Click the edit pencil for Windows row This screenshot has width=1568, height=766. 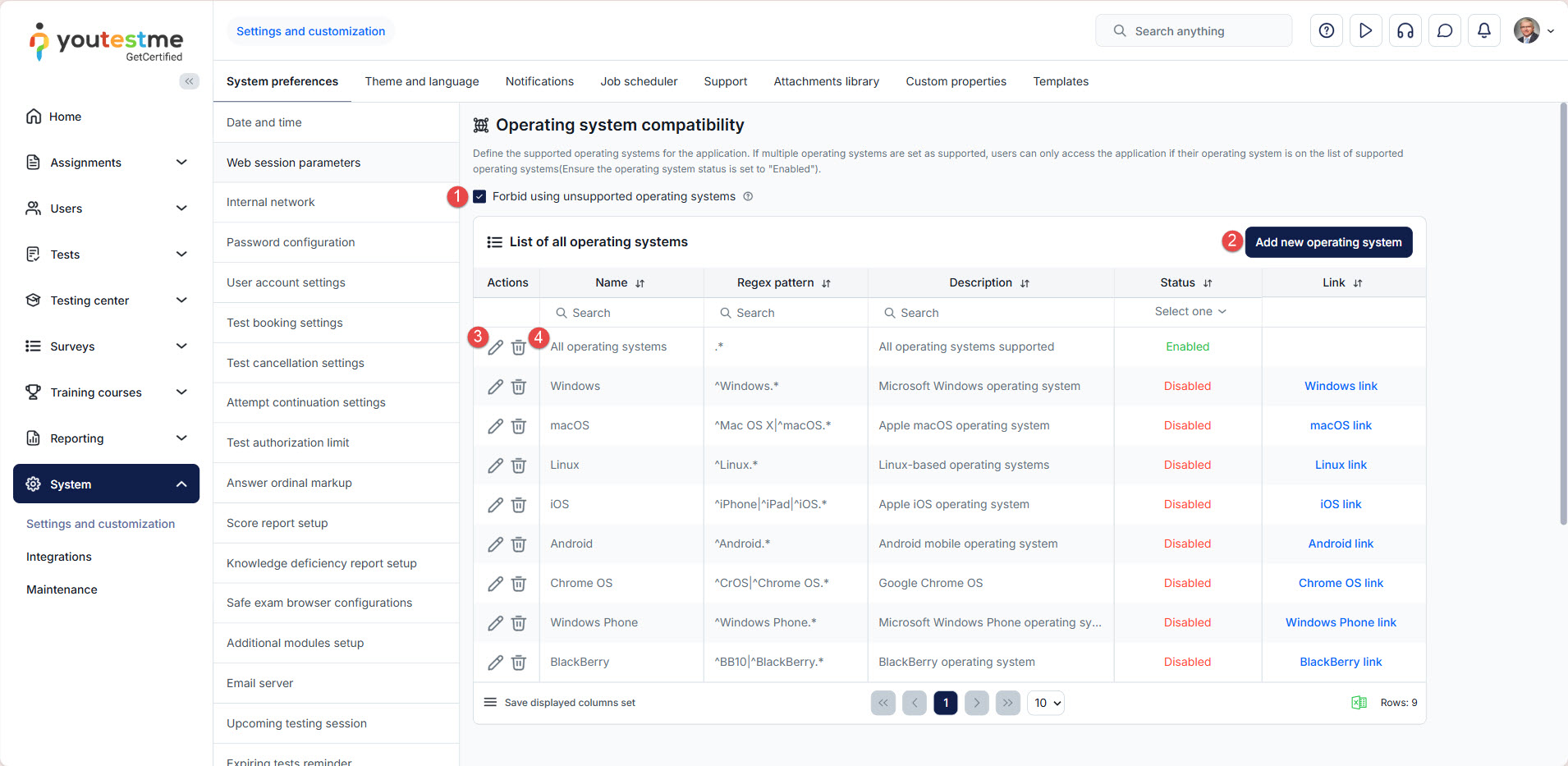pos(495,387)
